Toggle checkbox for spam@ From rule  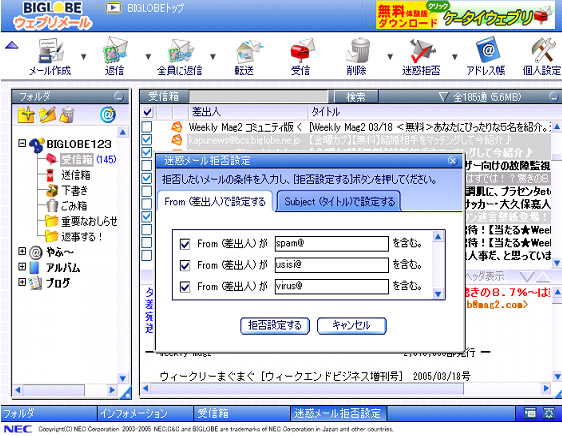coord(185,244)
